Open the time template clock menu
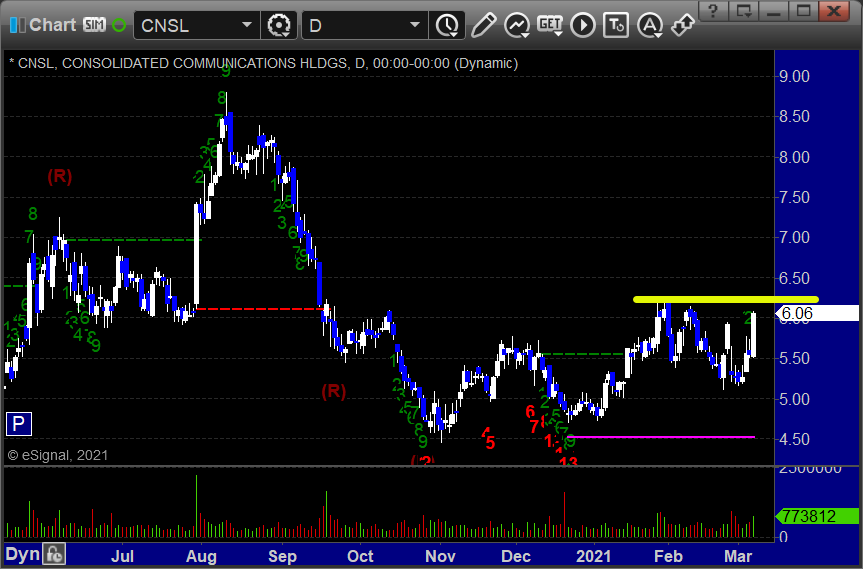The image size is (863, 569). point(447,25)
